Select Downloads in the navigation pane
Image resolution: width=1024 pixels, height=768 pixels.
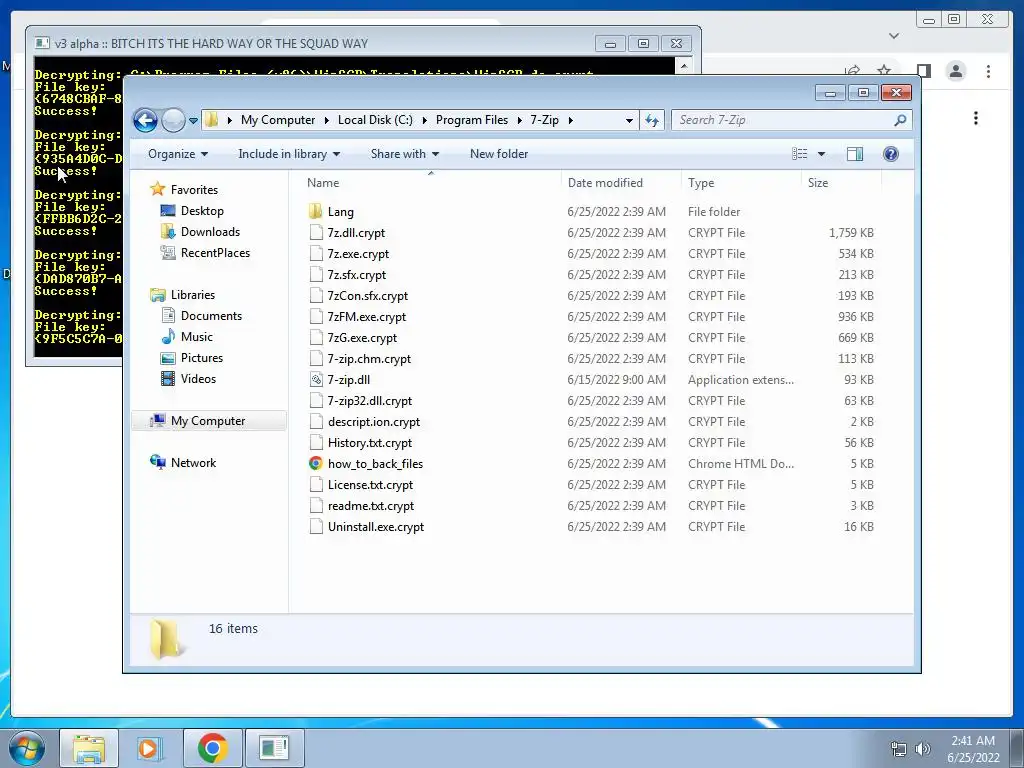(210, 232)
